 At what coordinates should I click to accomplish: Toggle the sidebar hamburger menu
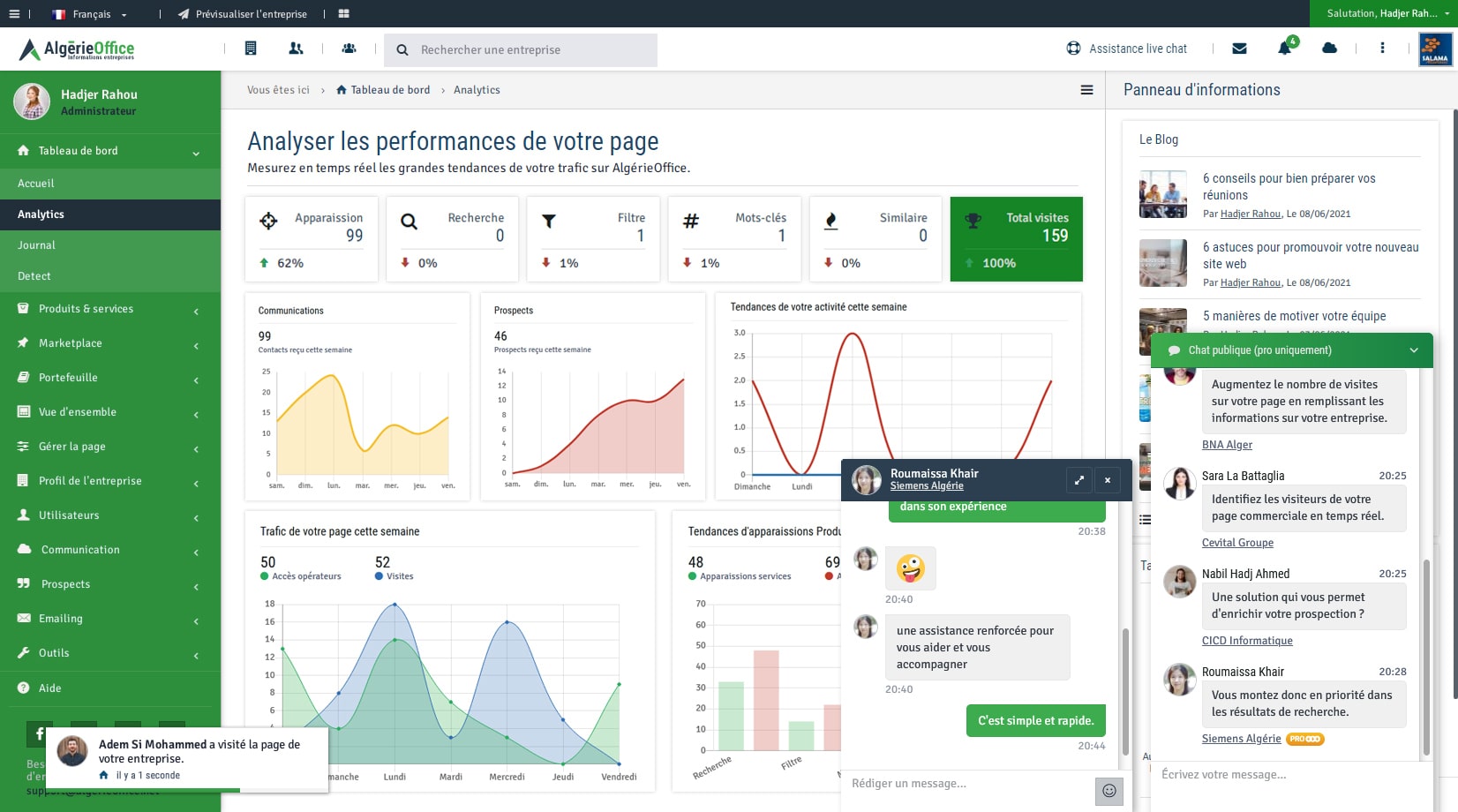(x=14, y=13)
